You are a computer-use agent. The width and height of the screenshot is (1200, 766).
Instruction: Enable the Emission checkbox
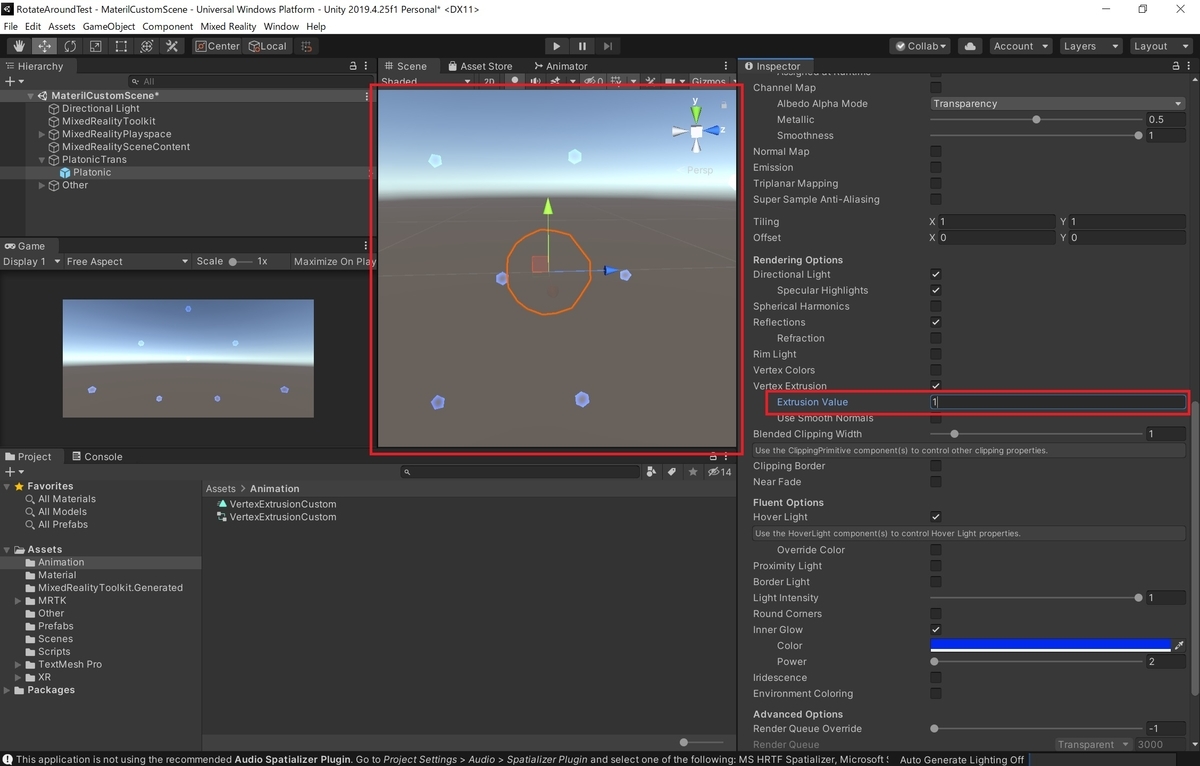936,168
